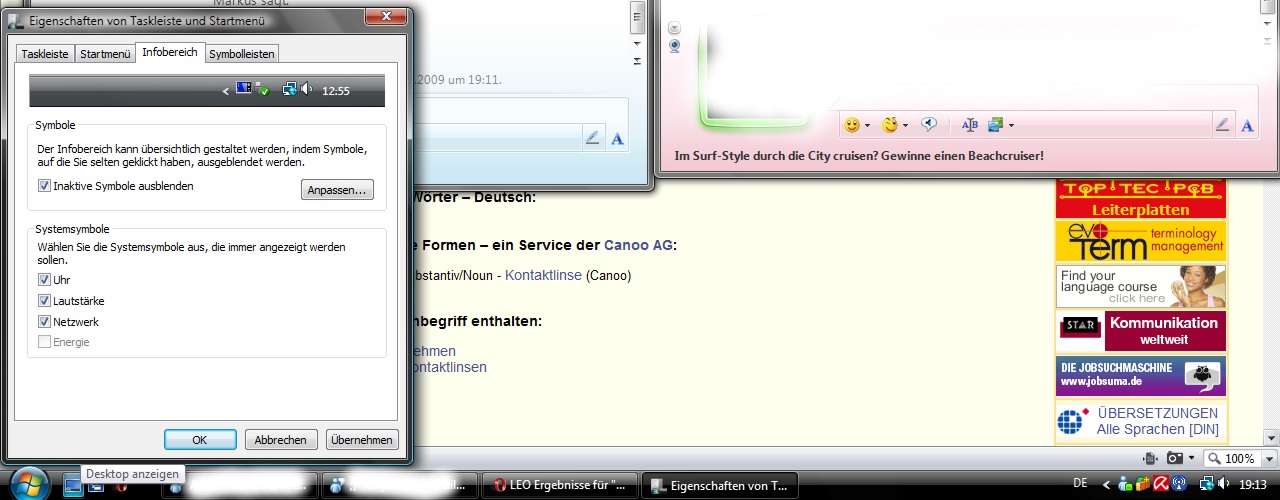Toggle the Uhr system symbol checkbox
The width and height of the screenshot is (1280, 500).
[x=44, y=280]
